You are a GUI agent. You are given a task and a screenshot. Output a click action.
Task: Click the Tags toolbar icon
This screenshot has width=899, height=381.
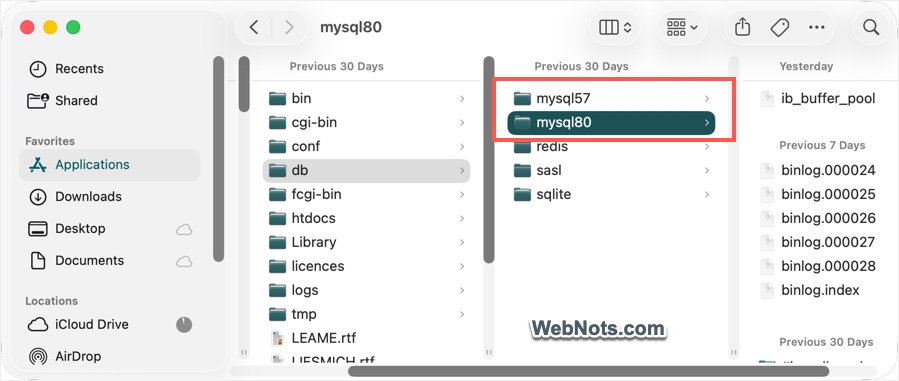point(779,27)
